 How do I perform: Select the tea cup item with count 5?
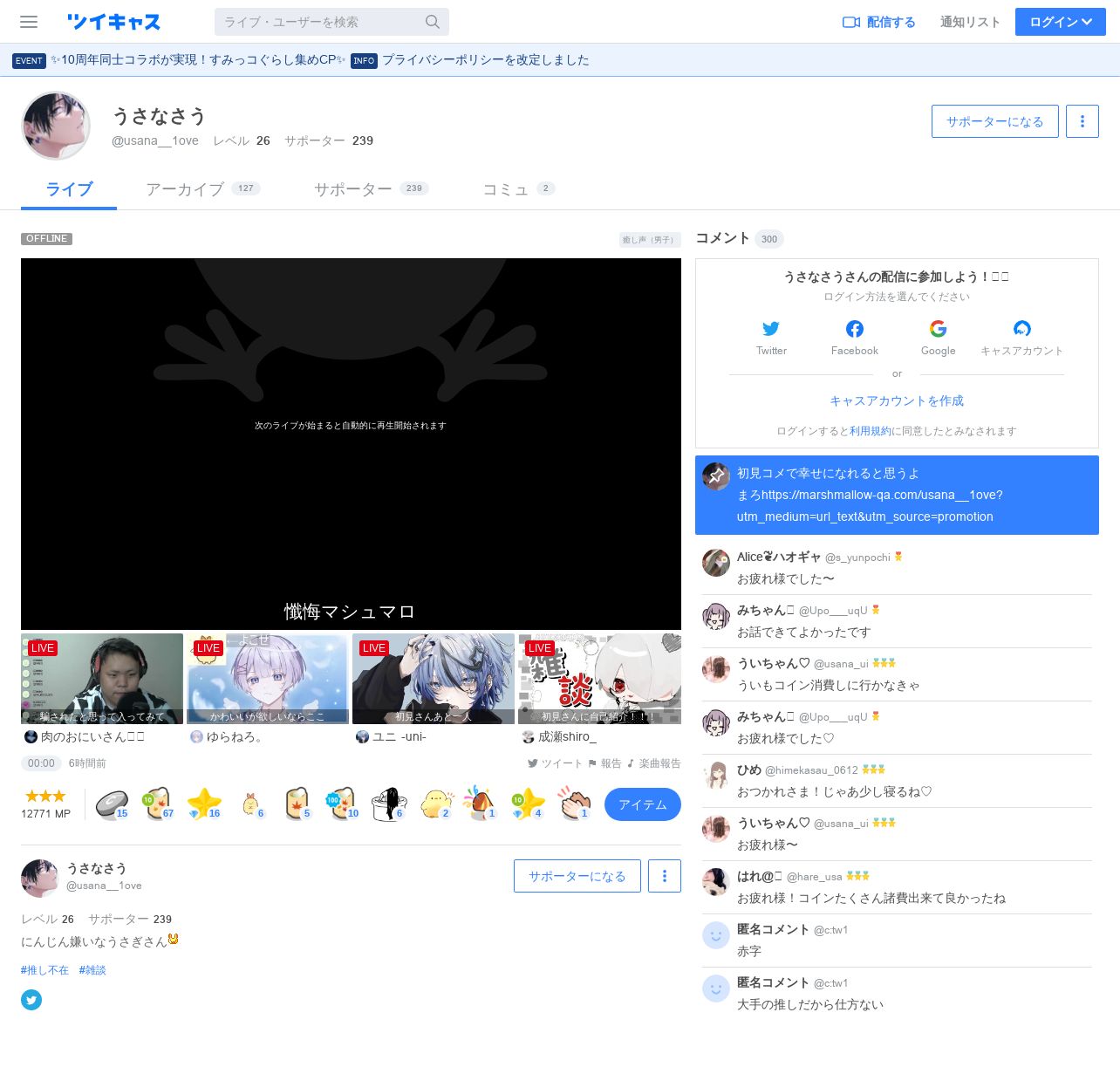(297, 804)
